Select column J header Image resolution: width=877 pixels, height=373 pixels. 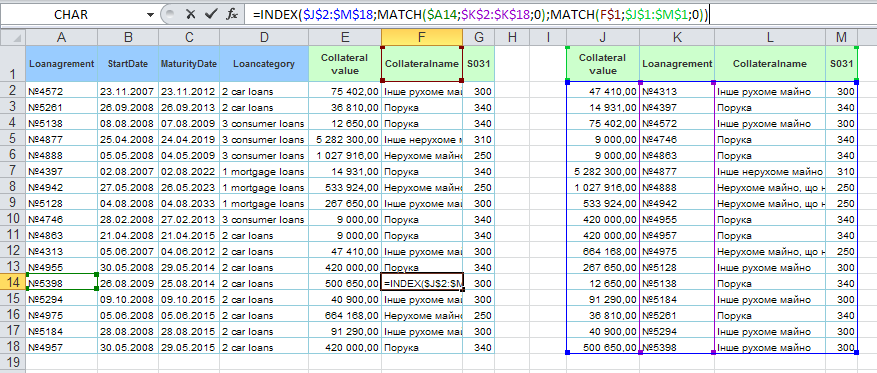point(603,37)
